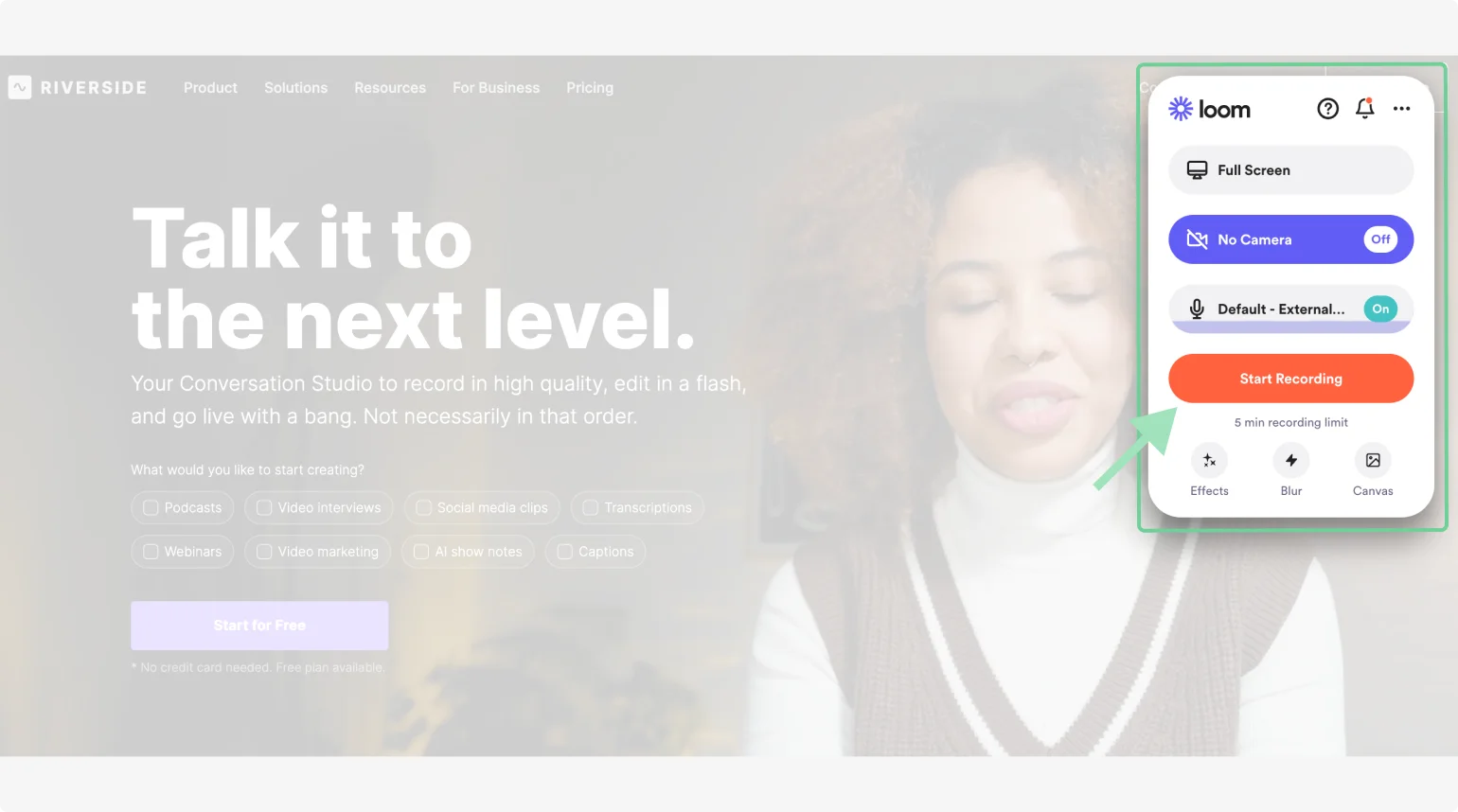This screenshot has width=1458, height=812.
Task: Open the Loom help question mark icon
Action: [x=1327, y=109]
